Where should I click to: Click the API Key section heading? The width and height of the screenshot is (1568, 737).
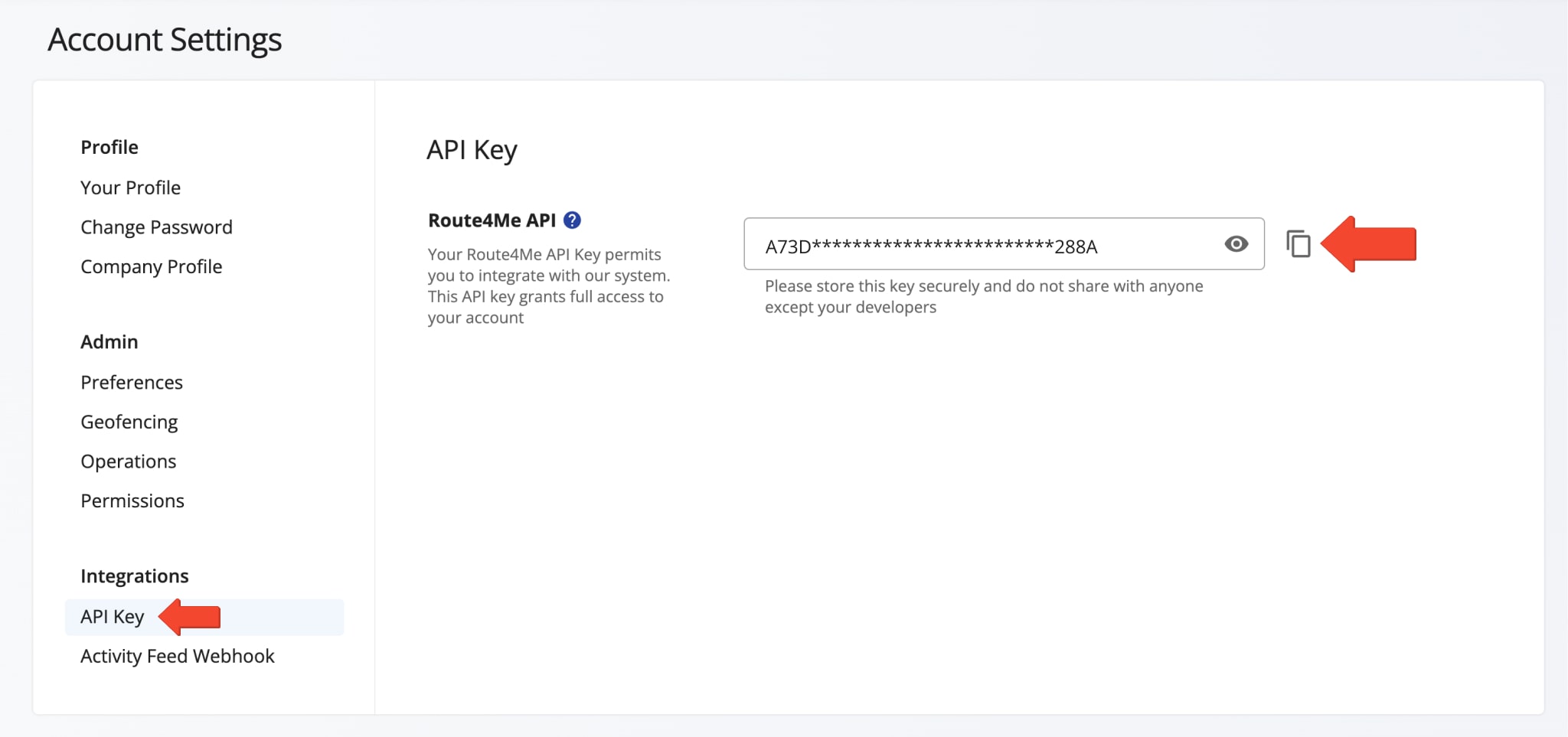(472, 150)
